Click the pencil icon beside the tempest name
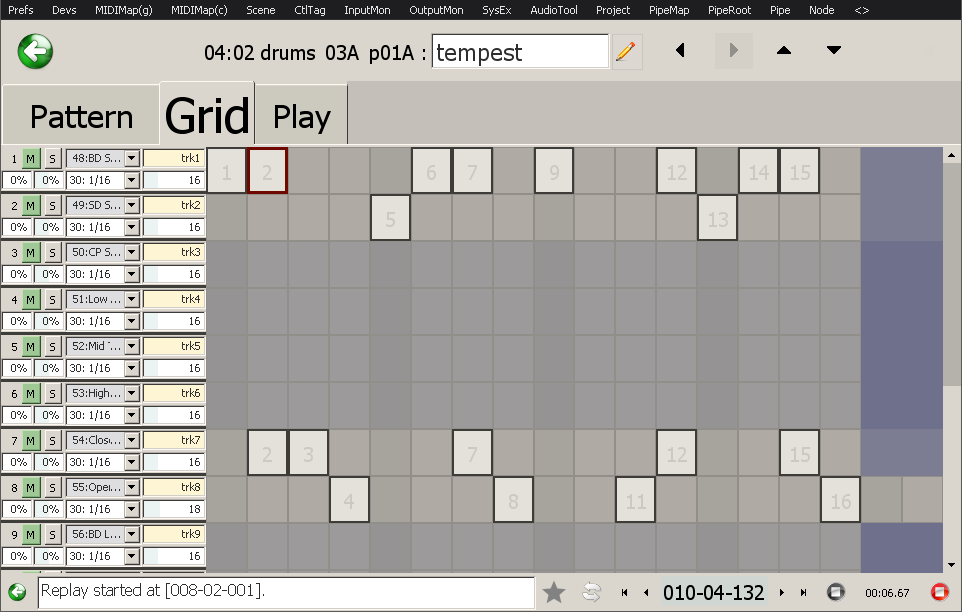 tap(626, 52)
